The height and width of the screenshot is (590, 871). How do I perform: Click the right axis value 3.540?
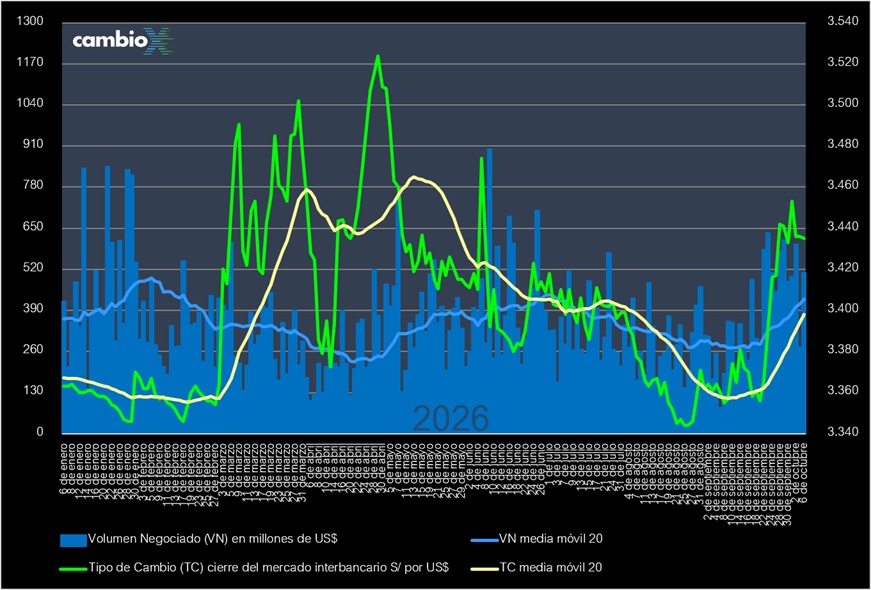pos(843,22)
